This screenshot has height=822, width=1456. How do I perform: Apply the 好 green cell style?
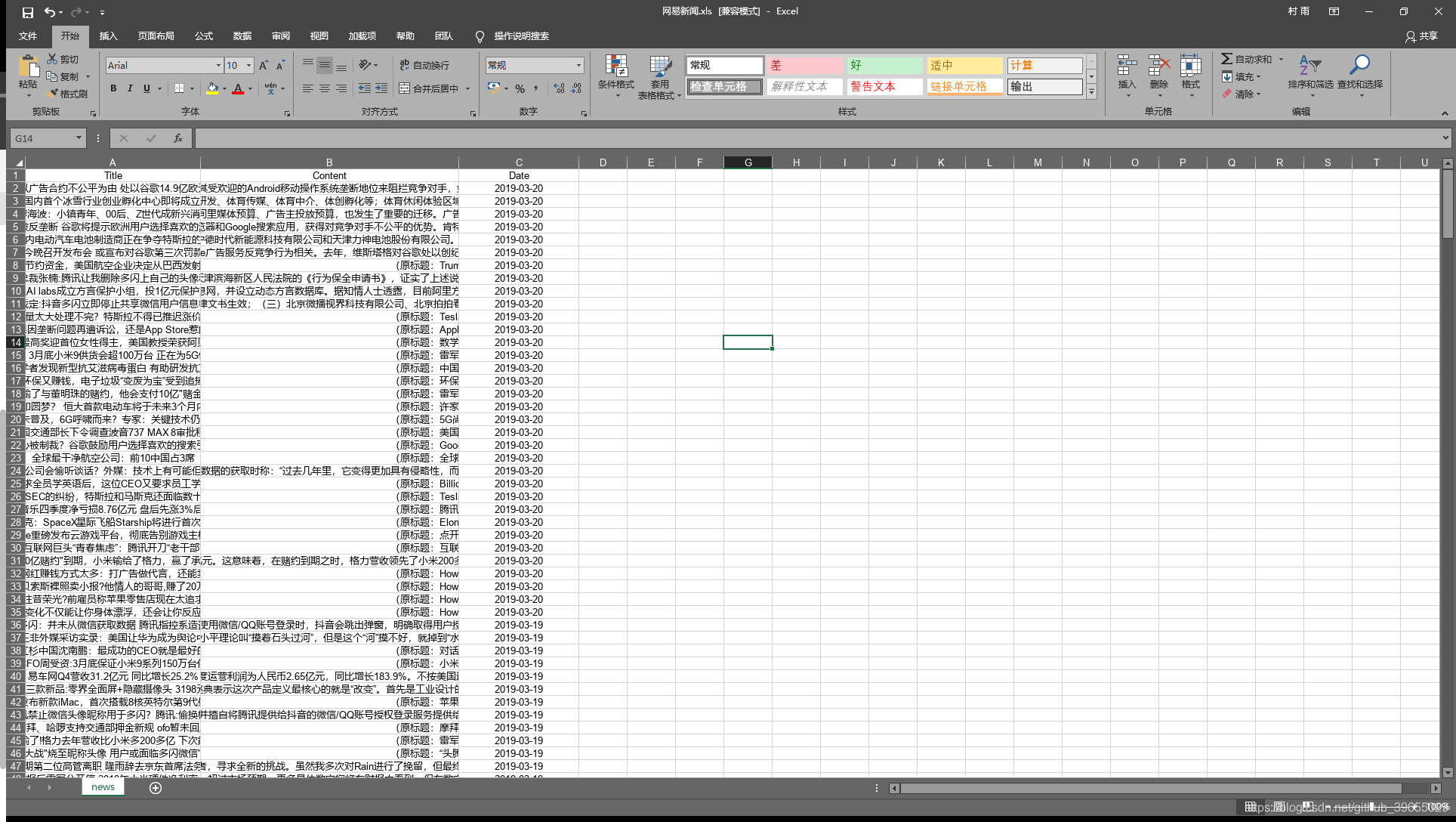click(884, 66)
